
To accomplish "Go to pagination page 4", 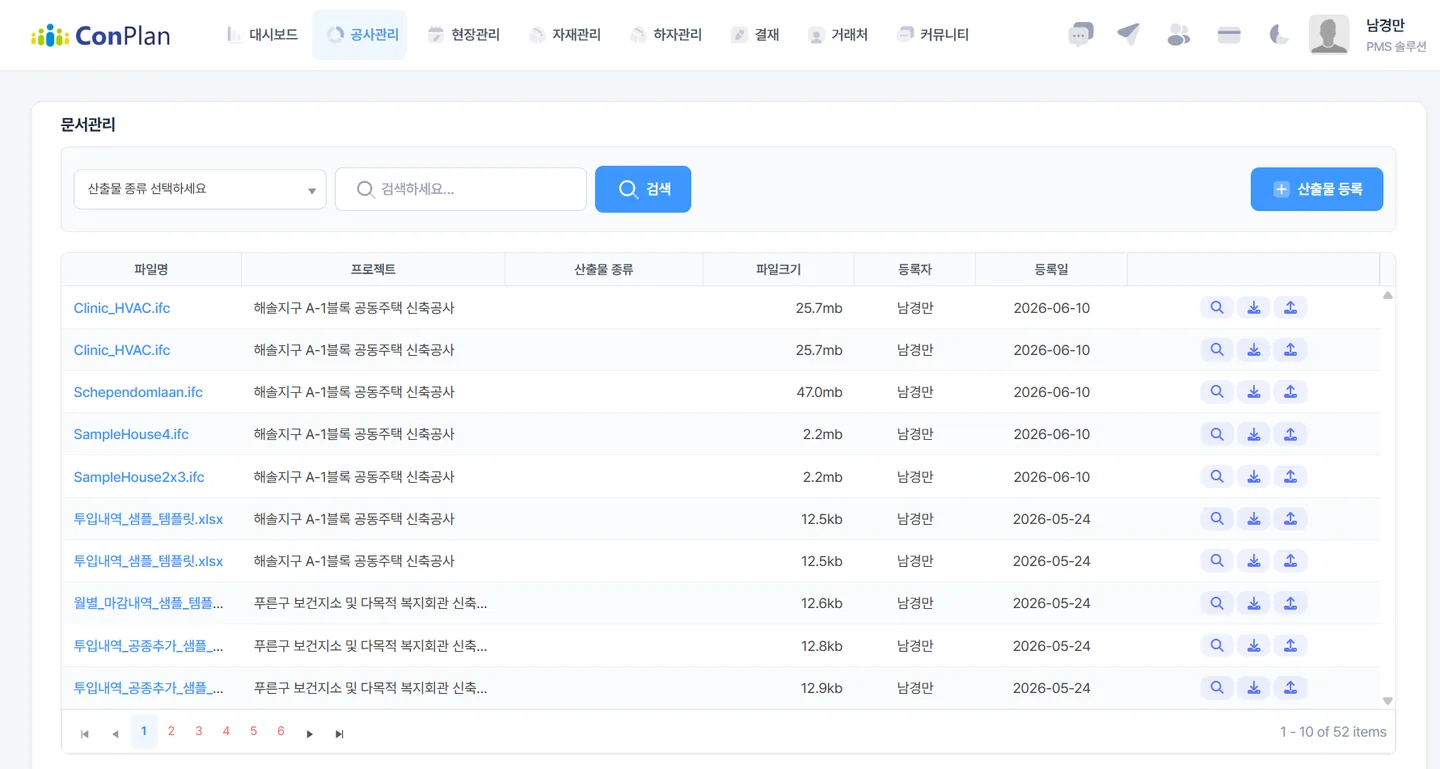I will pyautogui.click(x=226, y=732).
